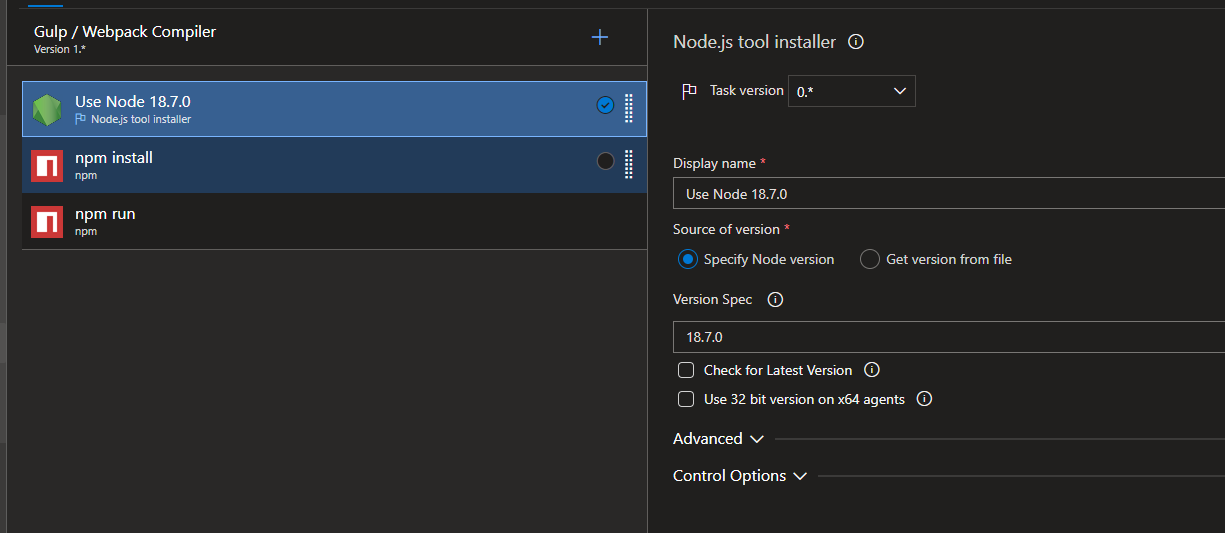Click the Version Spec input field
This screenshot has height=533, width=1225.
click(x=949, y=338)
